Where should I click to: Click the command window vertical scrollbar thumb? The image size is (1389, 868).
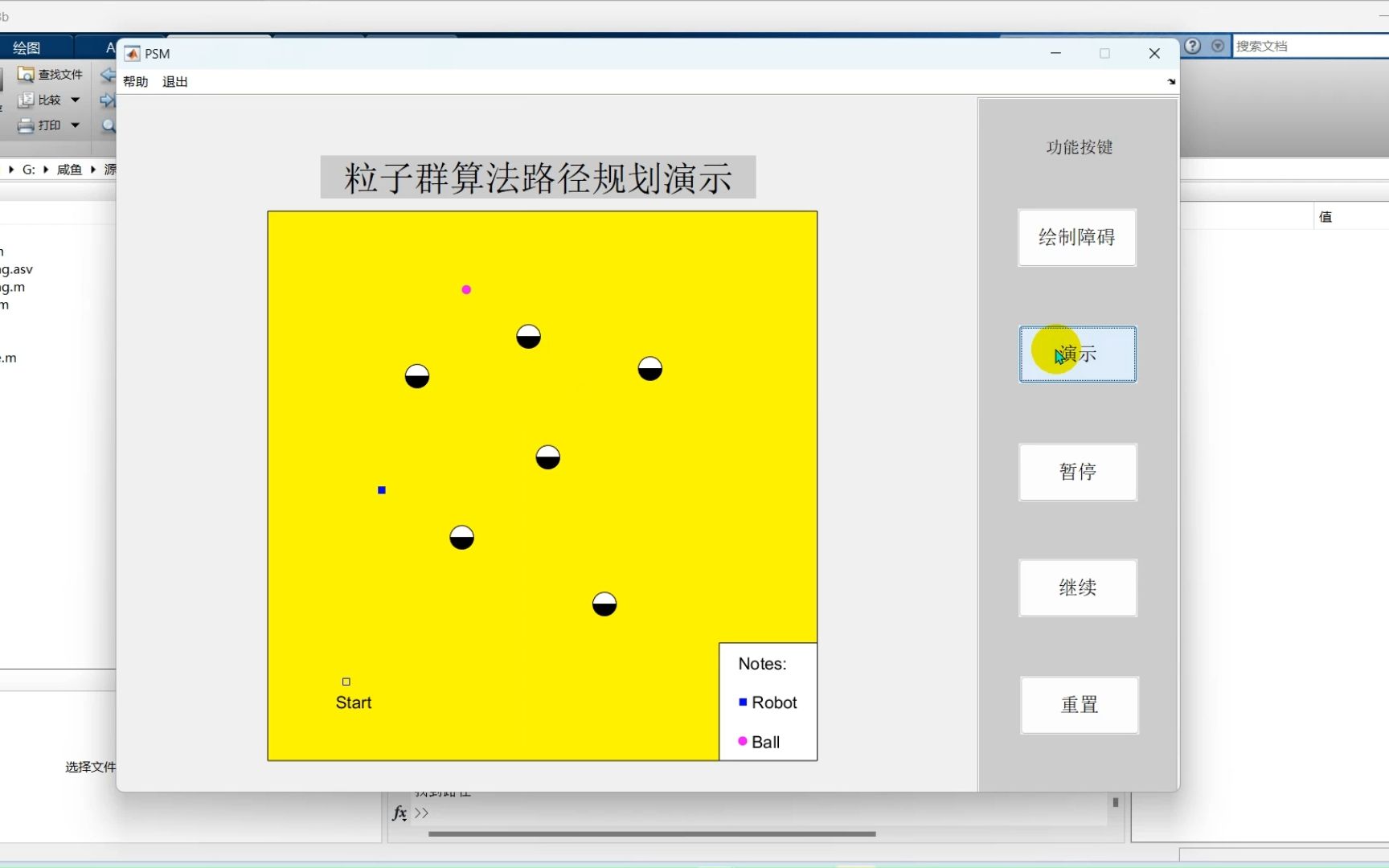(1116, 802)
